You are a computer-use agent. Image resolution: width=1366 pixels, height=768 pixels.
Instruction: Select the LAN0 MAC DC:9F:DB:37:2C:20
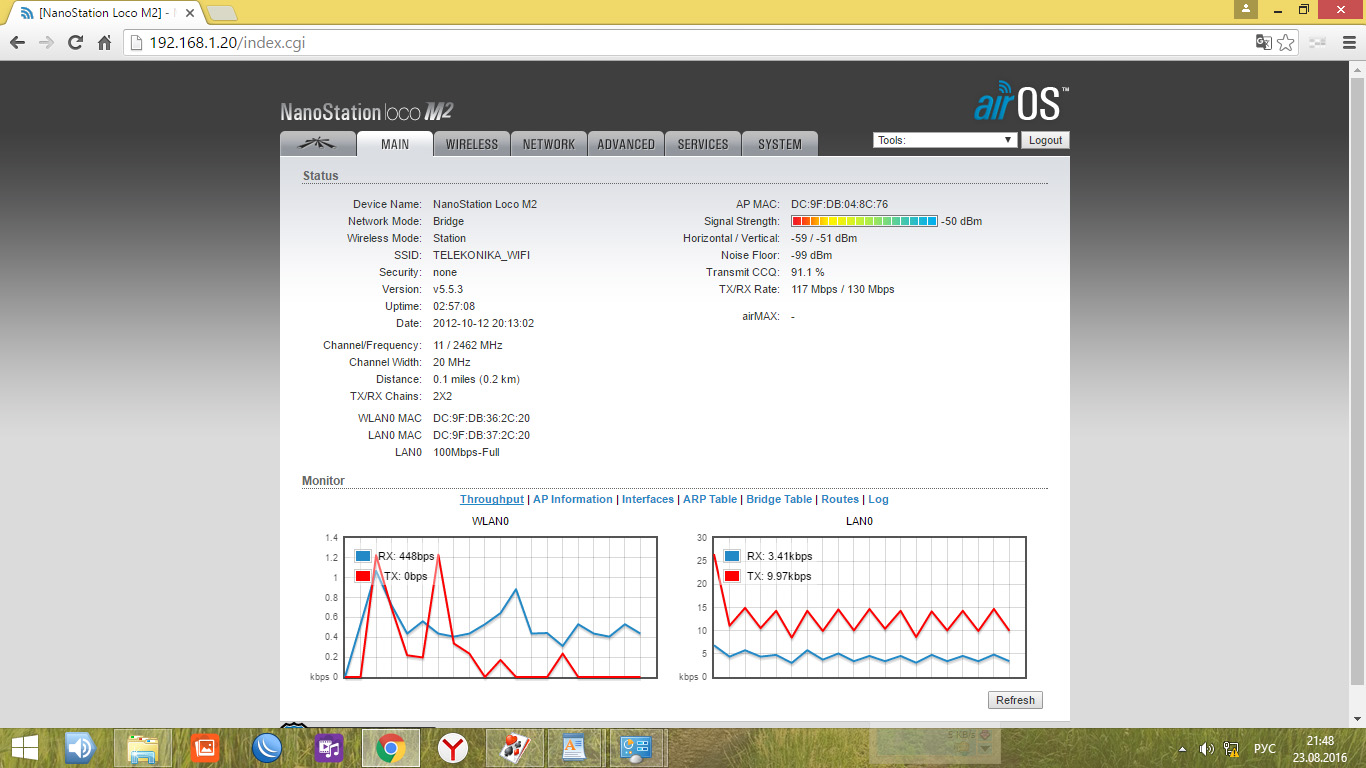(481, 435)
